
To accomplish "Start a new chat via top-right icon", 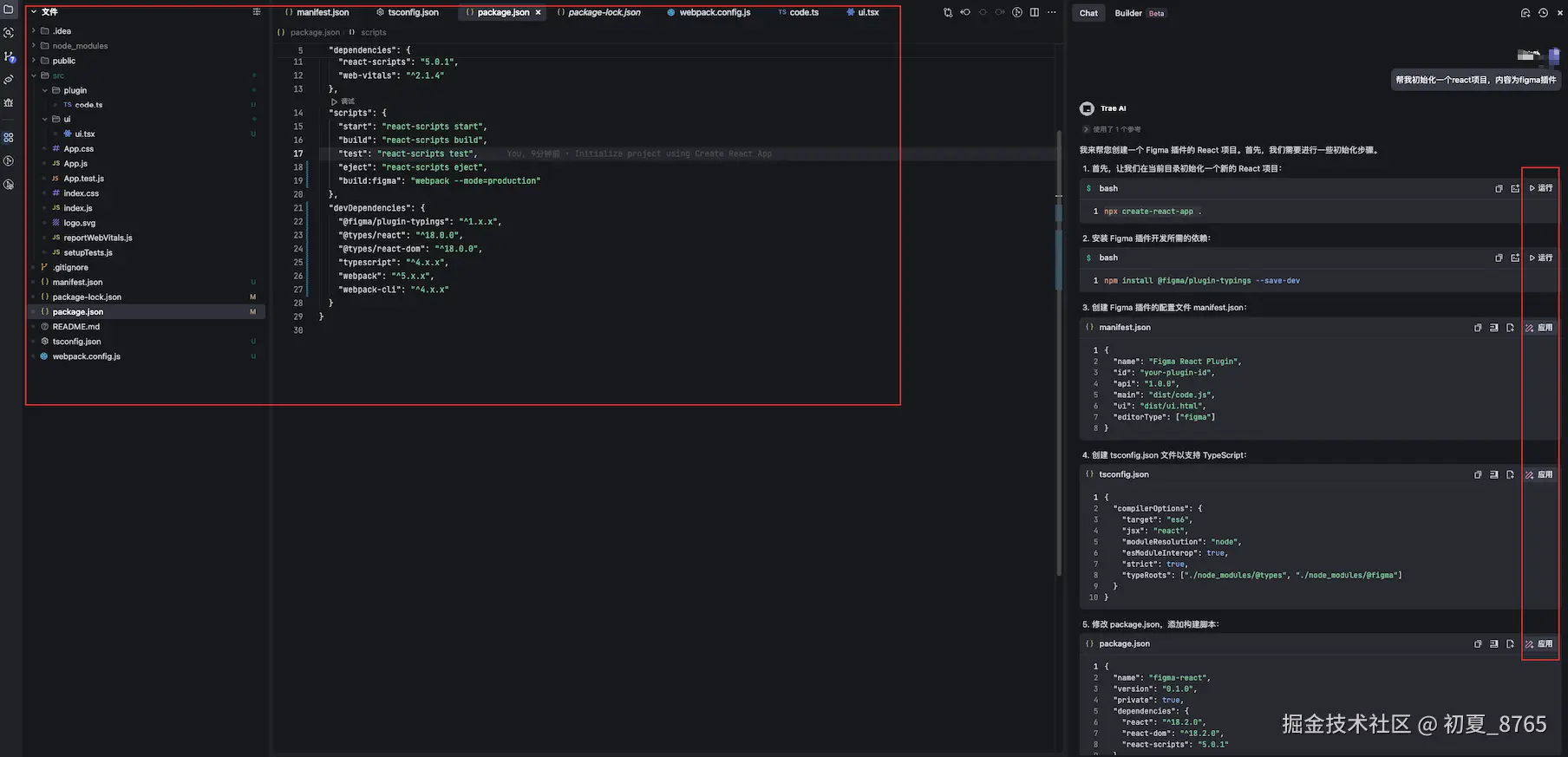I will [1526, 13].
